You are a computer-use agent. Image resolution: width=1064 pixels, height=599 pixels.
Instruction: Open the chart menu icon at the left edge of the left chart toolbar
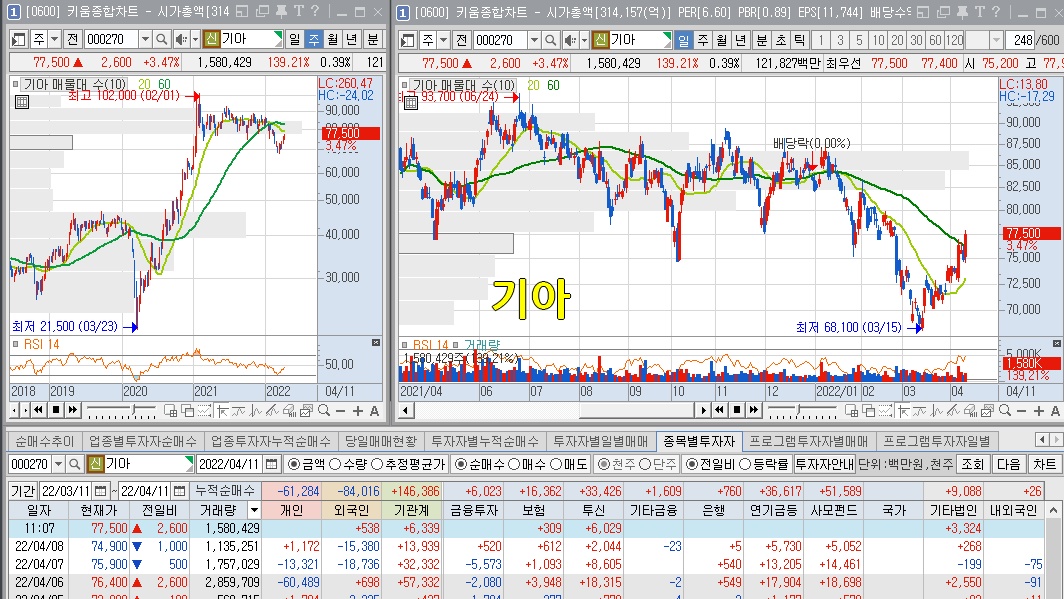[19, 39]
